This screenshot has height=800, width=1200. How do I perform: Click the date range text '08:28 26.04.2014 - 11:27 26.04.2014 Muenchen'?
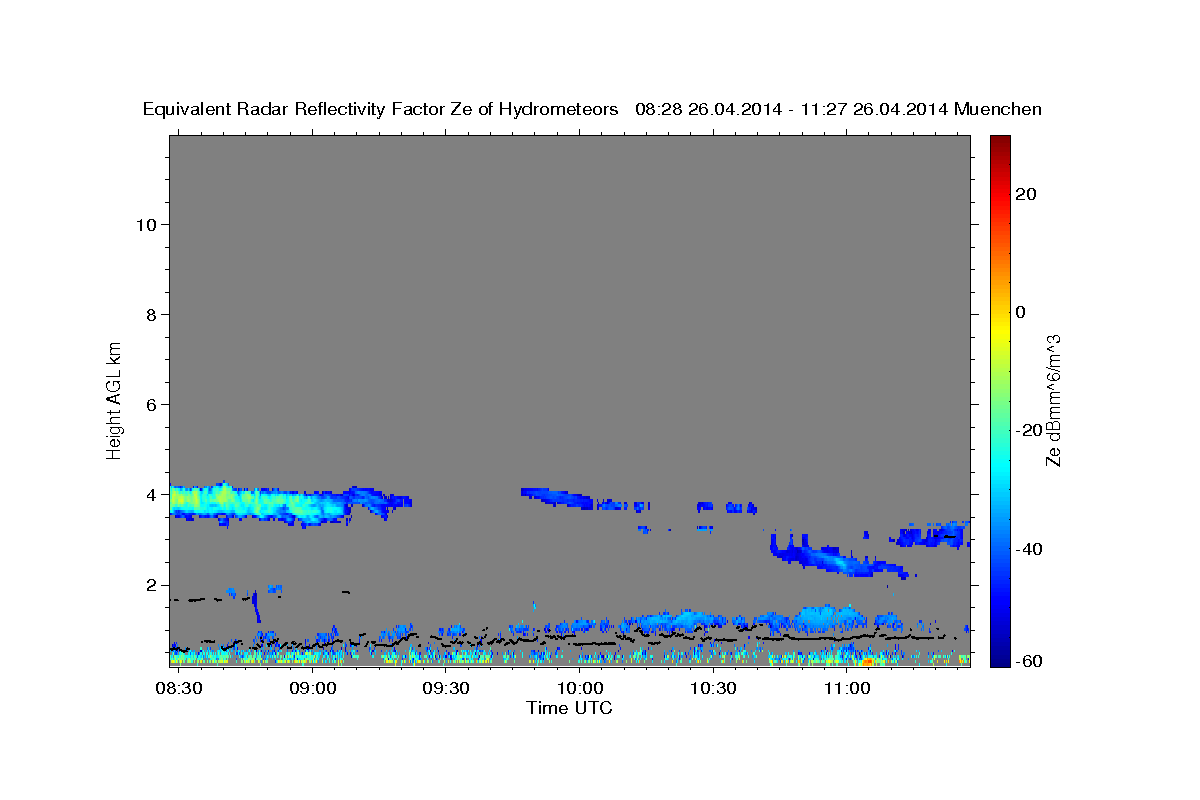(x=839, y=110)
